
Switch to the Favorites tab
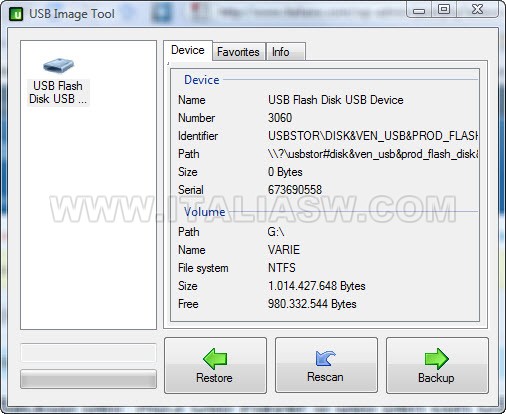pyautogui.click(x=239, y=52)
